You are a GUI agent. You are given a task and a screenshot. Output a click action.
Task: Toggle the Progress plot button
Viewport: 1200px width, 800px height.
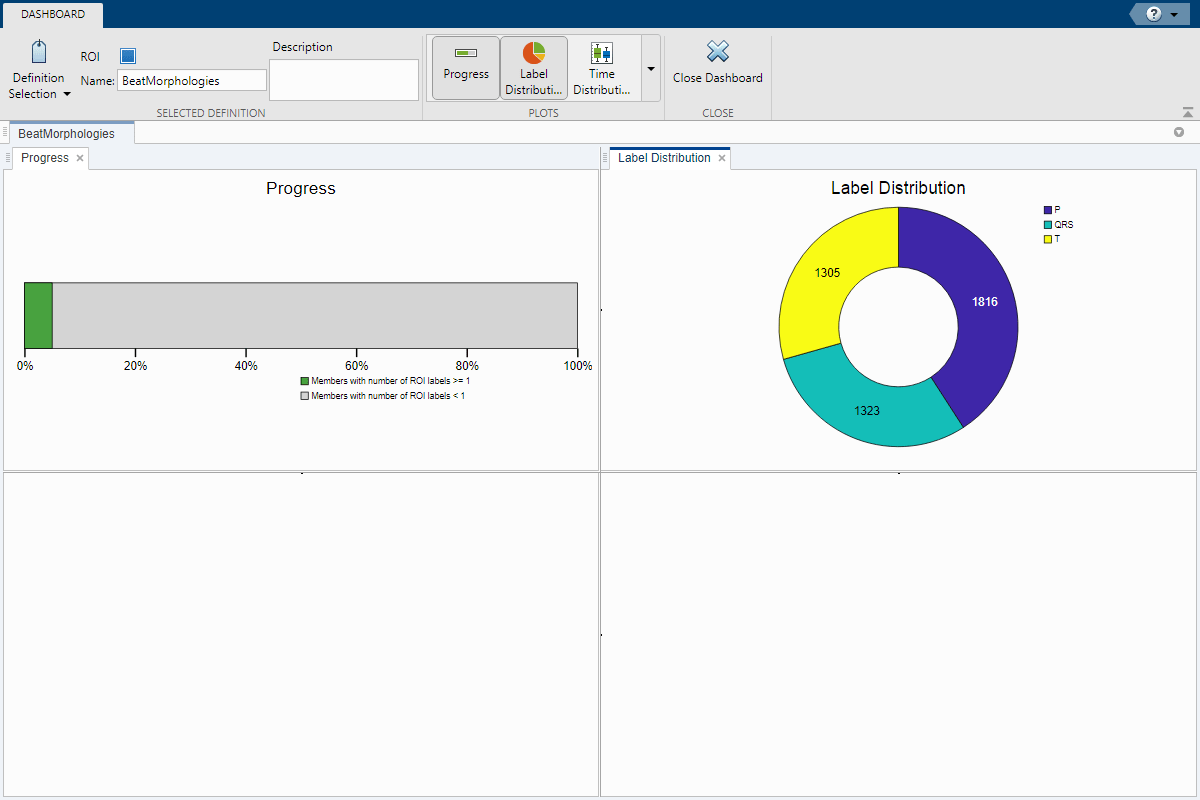click(x=466, y=67)
